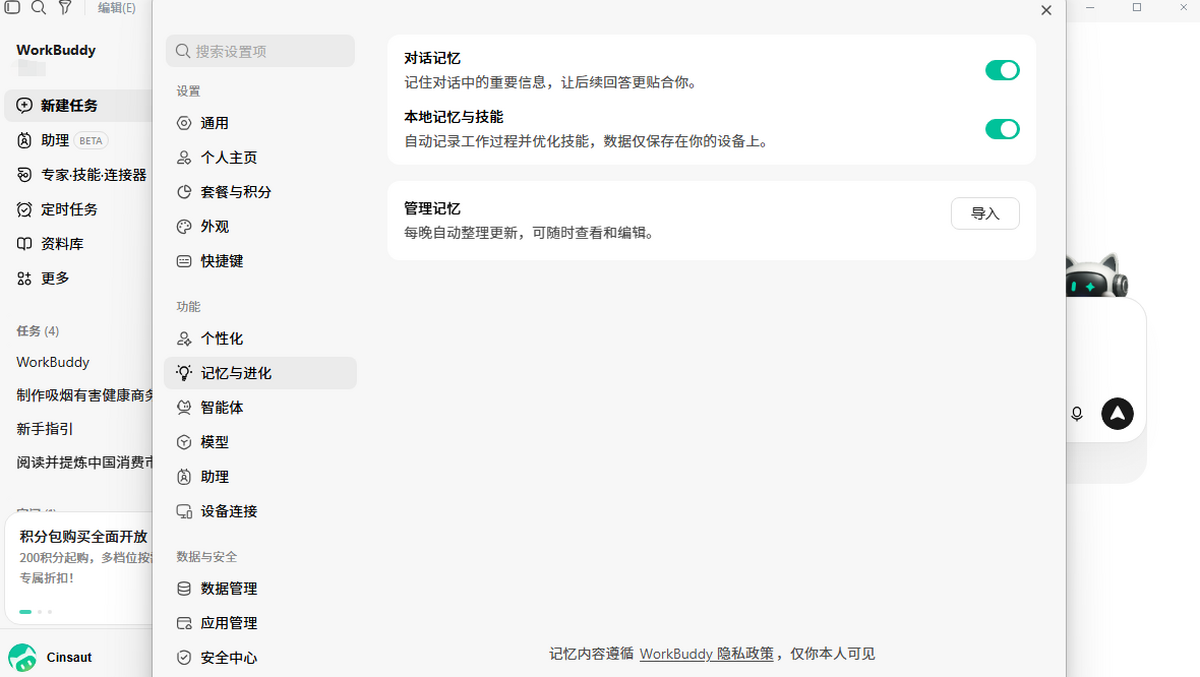Start a 新建任务 new task
Image resolution: width=1200 pixels, height=677 pixels.
tap(78, 105)
